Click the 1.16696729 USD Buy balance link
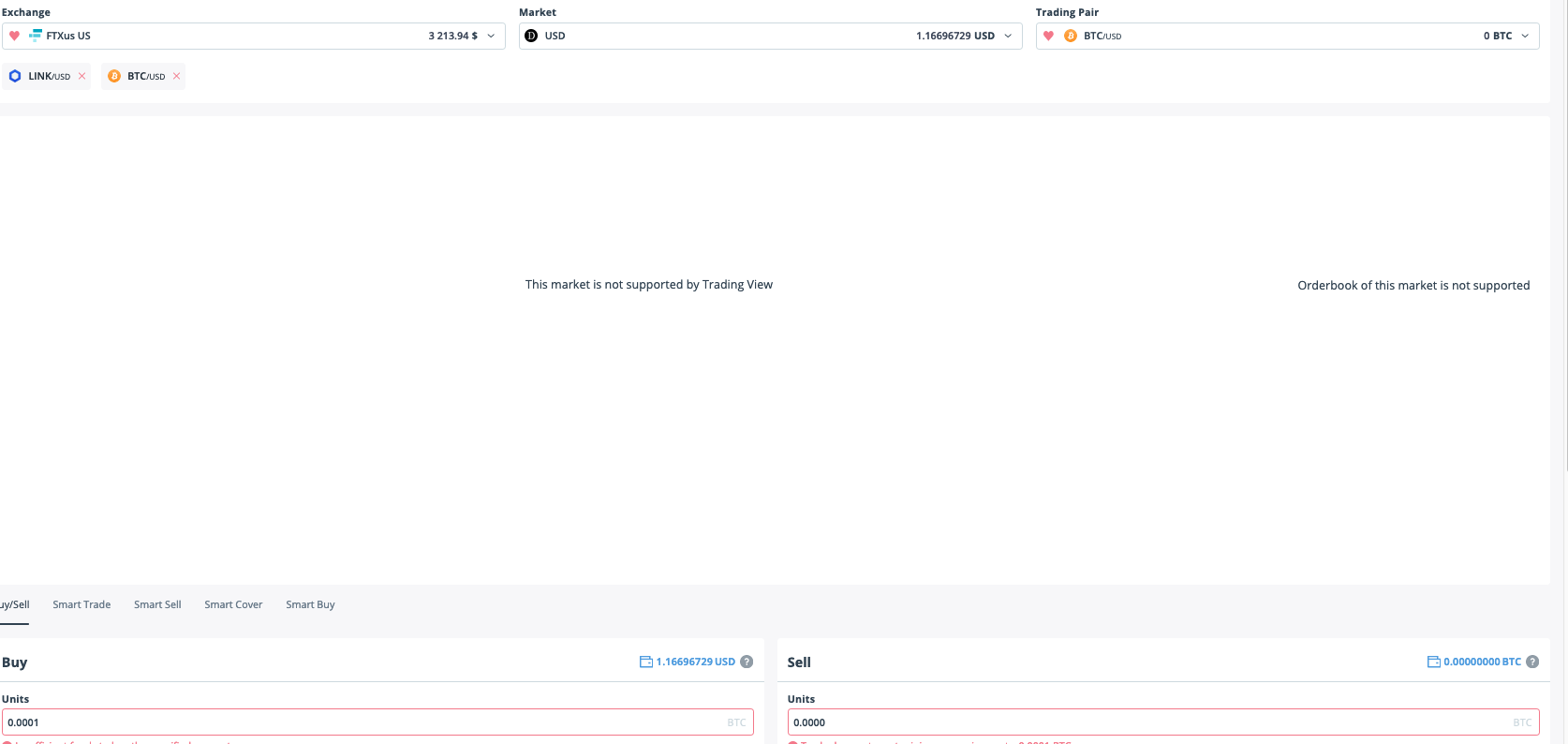 point(696,662)
